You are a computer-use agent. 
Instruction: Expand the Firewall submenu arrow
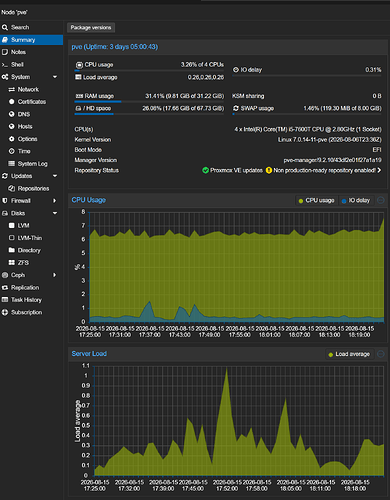tap(55, 201)
